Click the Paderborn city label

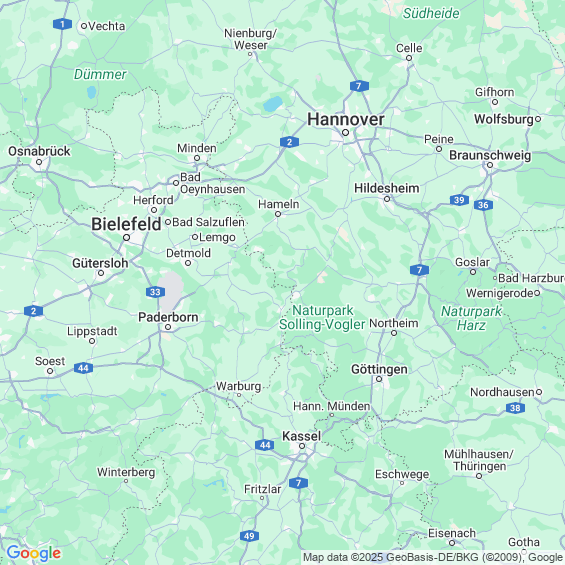tap(168, 317)
